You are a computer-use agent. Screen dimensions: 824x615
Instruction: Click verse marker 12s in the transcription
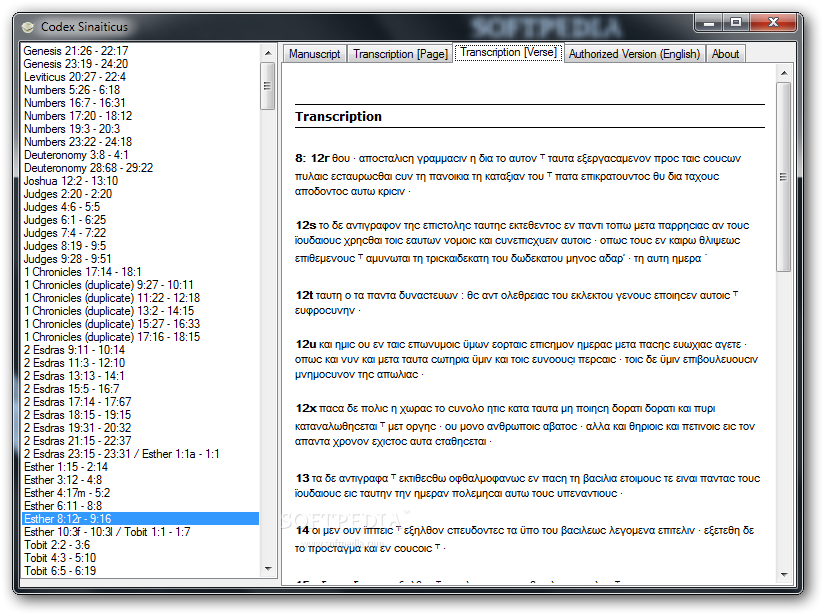tap(305, 226)
